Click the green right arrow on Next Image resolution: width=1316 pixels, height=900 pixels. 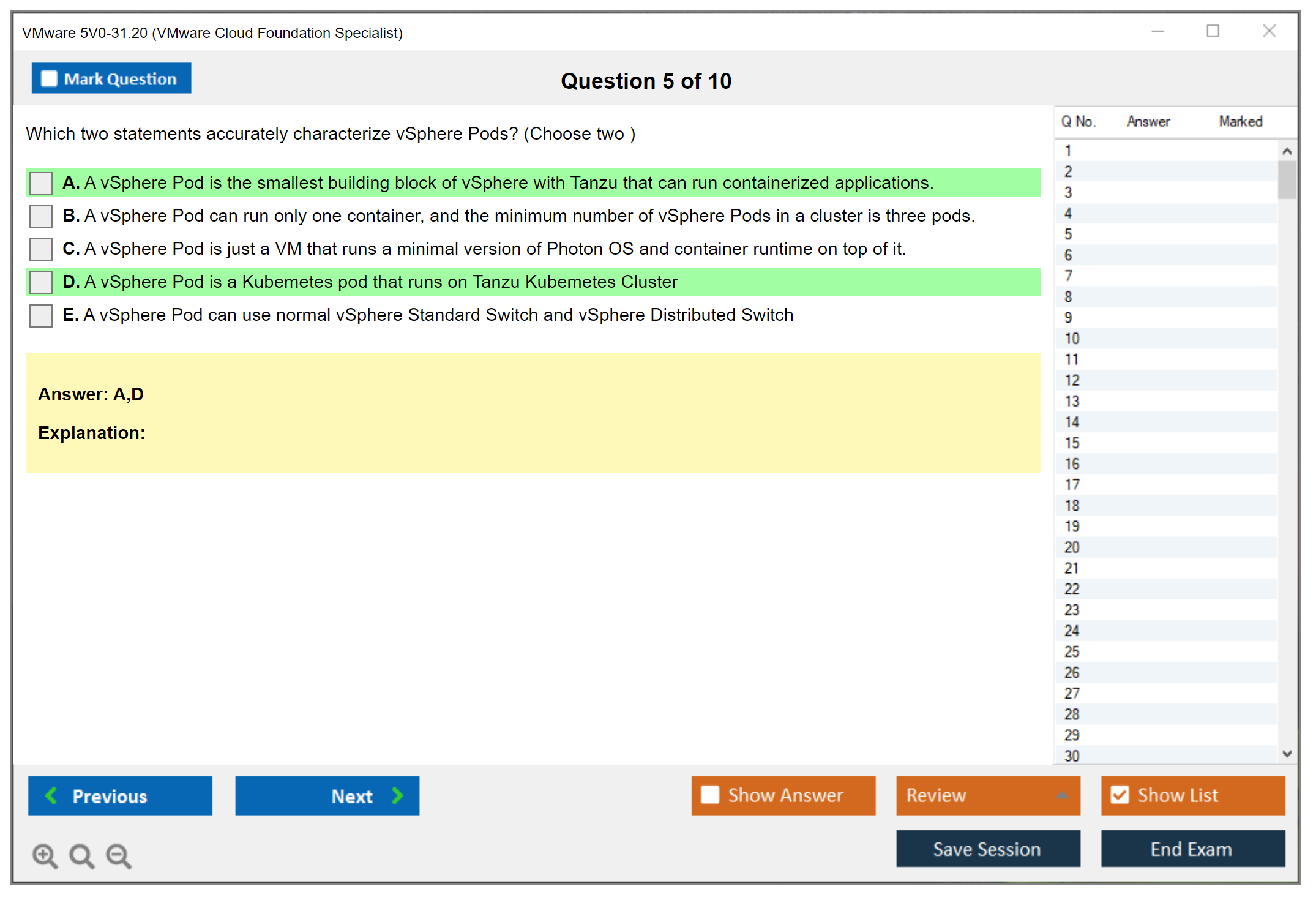398,795
